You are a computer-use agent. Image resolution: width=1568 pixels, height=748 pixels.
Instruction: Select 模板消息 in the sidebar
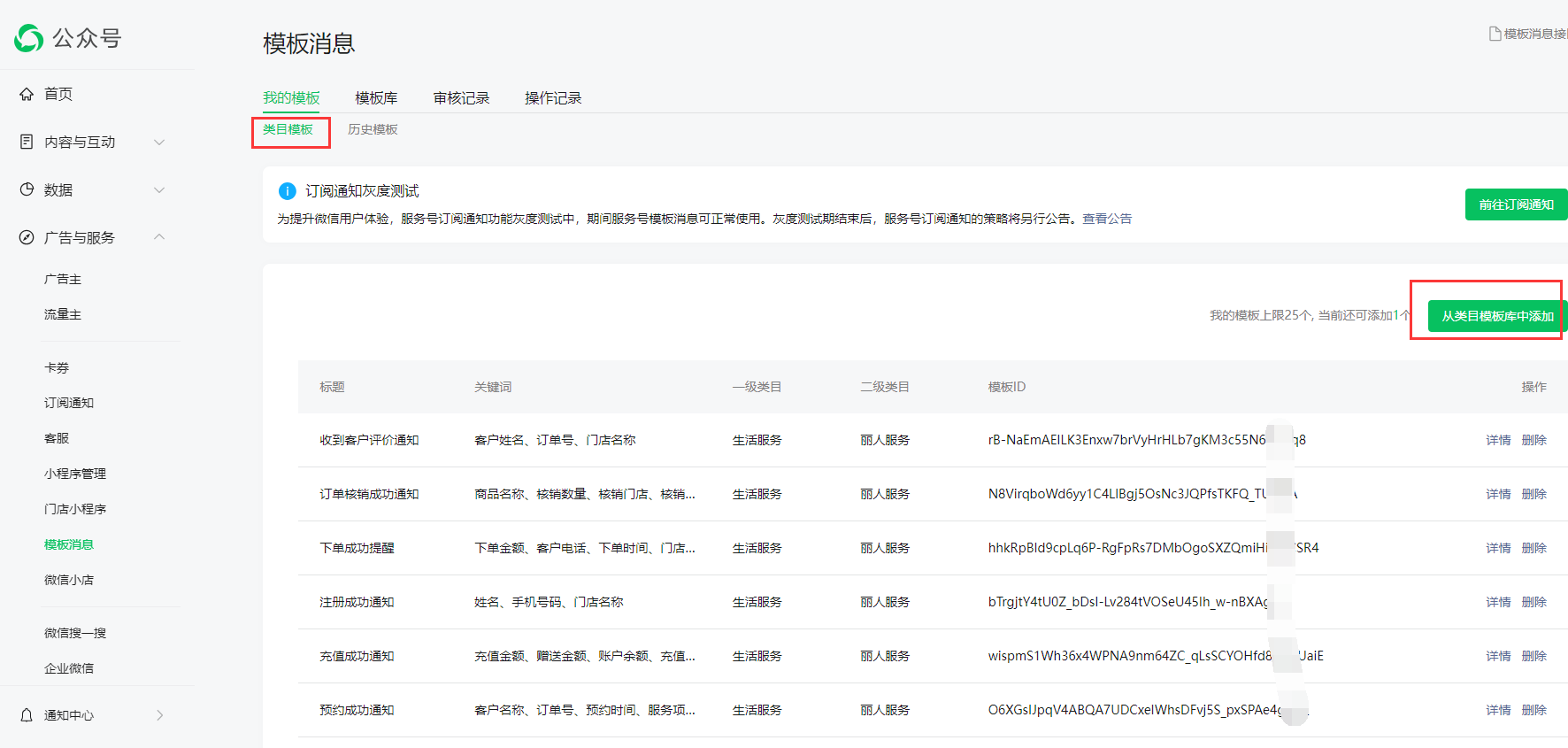pos(69,544)
